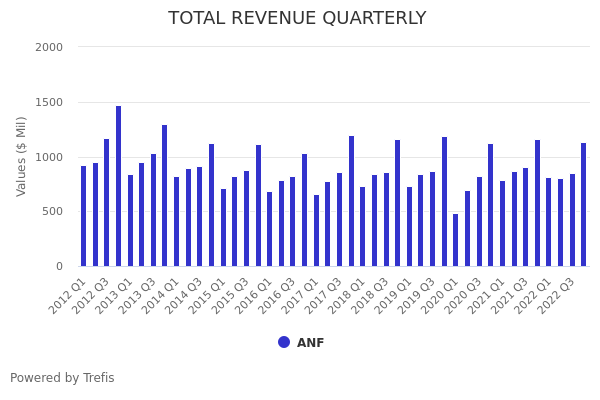The width and height of the screenshot is (600, 400).
Task: Toggle the ANF series legend label
Action: pos(310,343)
